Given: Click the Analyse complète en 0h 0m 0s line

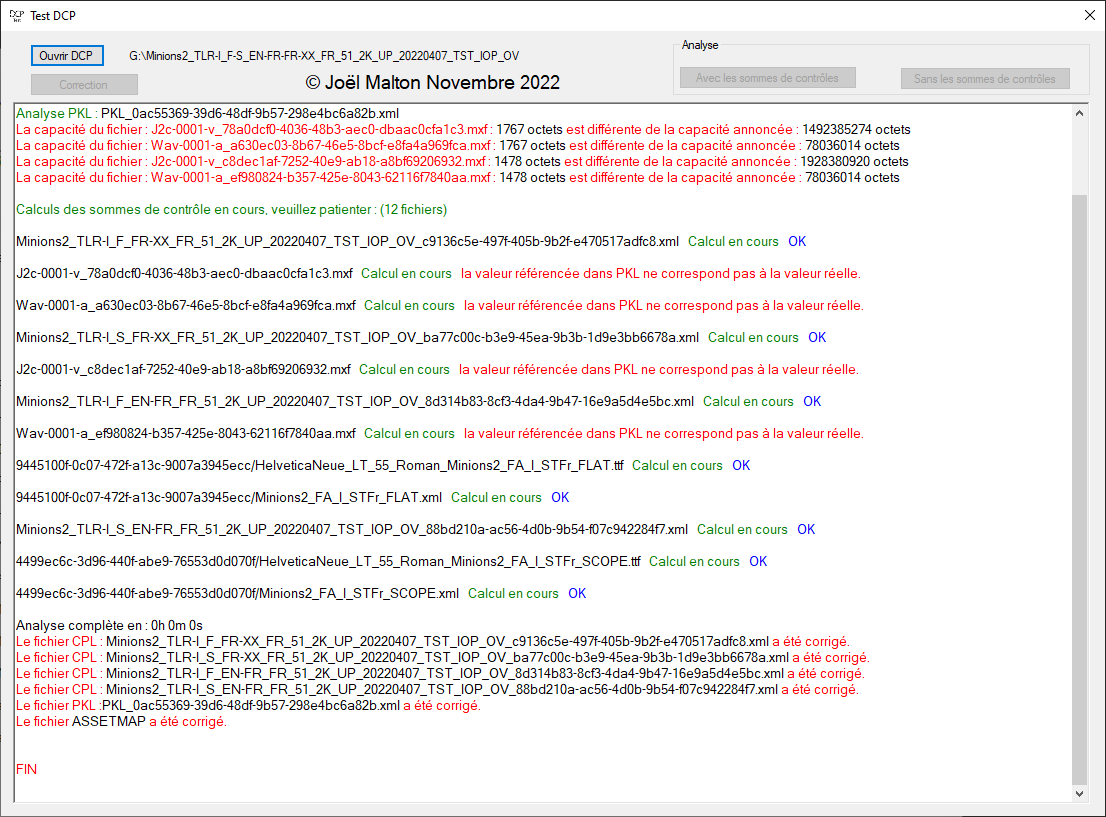Looking at the screenshot, I should point(109,626).
